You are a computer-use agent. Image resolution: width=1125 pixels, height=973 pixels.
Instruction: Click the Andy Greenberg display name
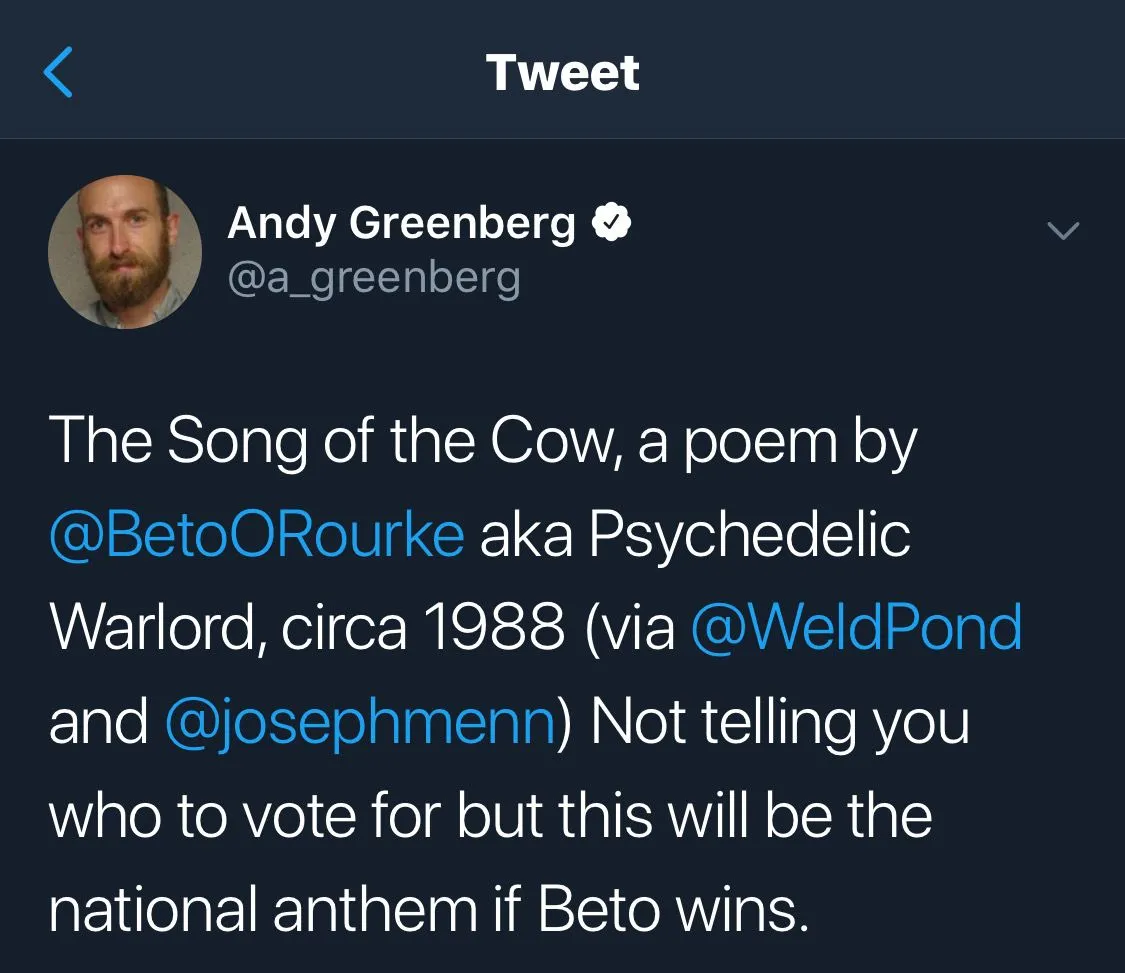[x=402, y=224]
